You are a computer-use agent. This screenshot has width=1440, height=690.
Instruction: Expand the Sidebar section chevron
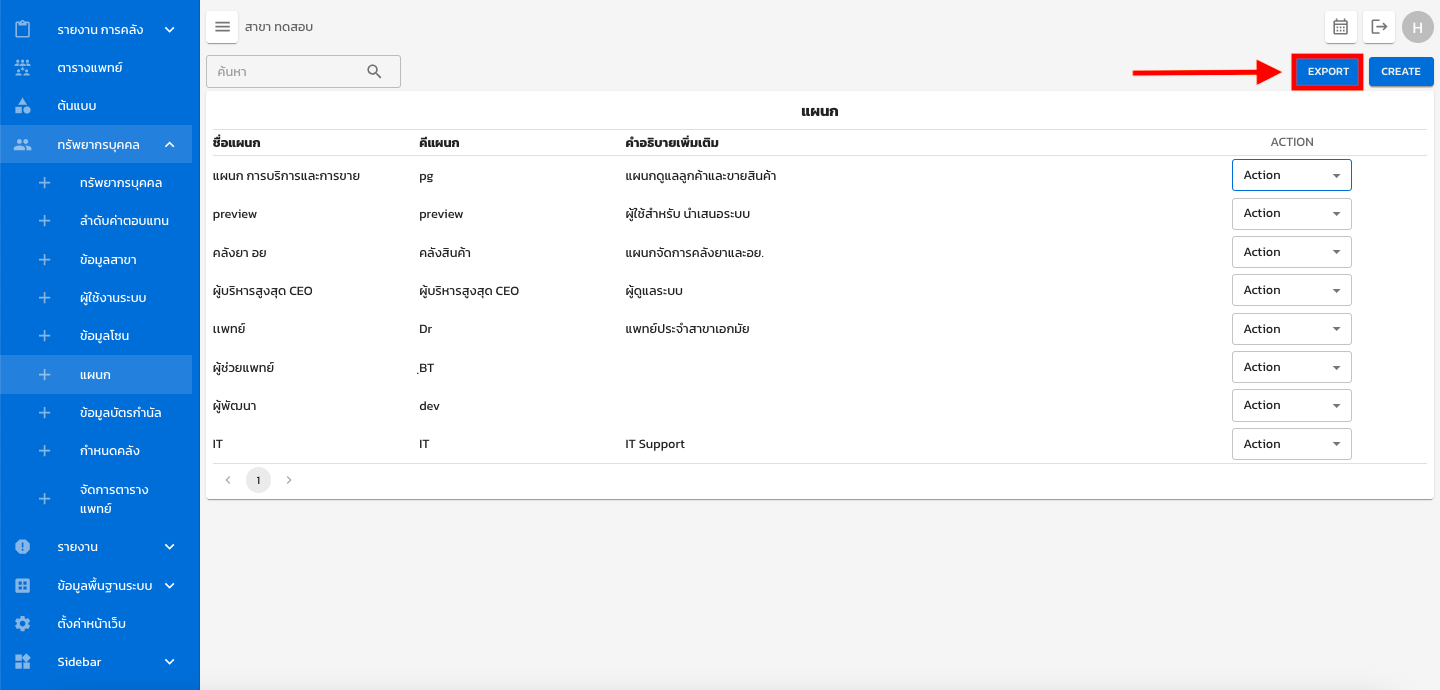[x=170, y=662]
